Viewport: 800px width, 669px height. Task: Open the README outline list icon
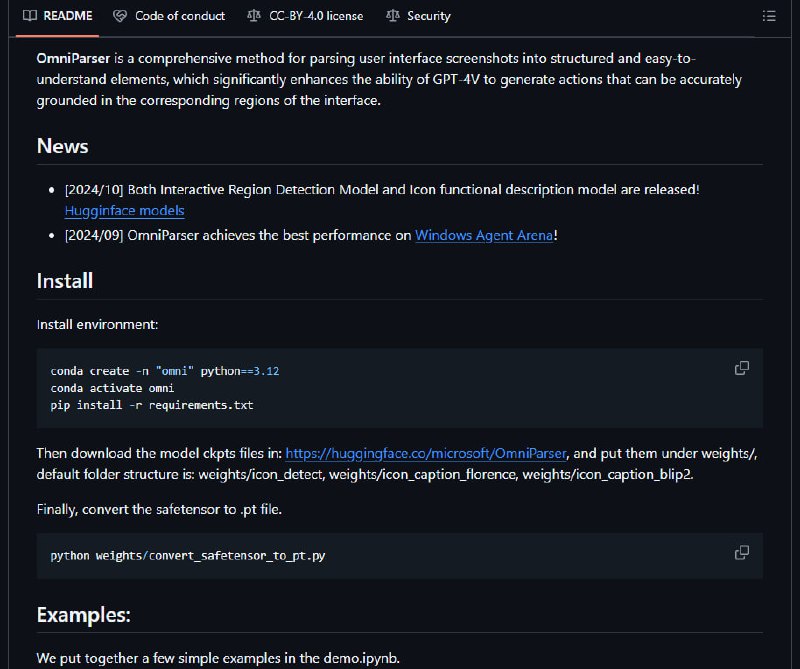point(769,16)
